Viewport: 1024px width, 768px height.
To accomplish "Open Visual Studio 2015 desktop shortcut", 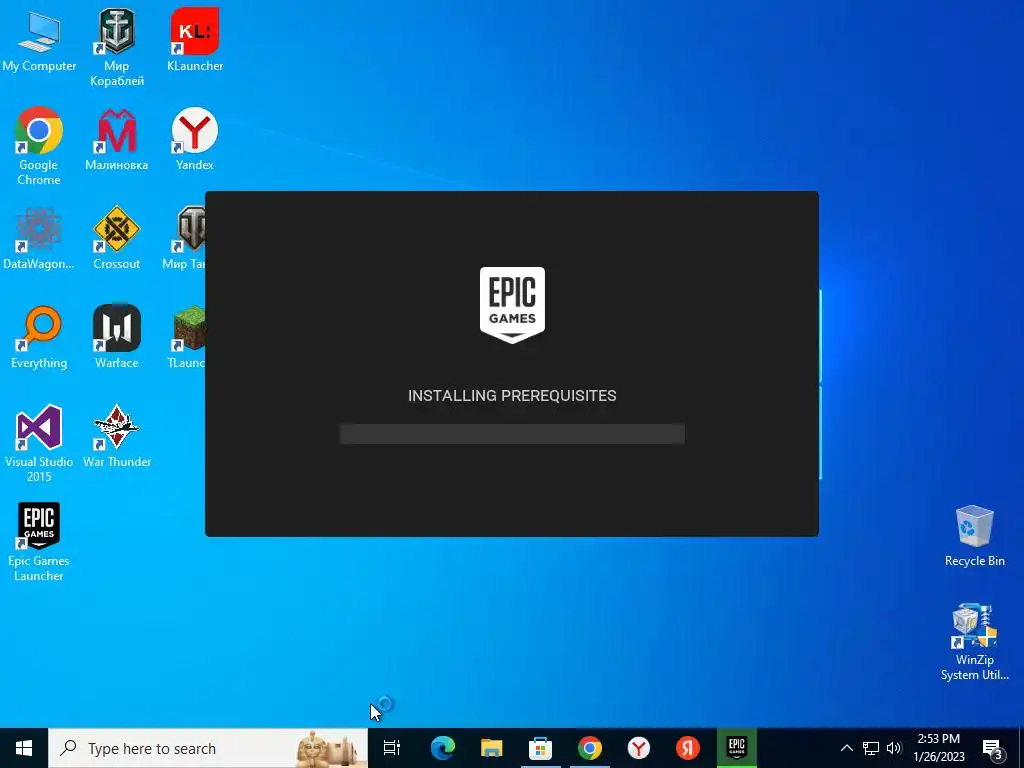I will tap(39, 443).
